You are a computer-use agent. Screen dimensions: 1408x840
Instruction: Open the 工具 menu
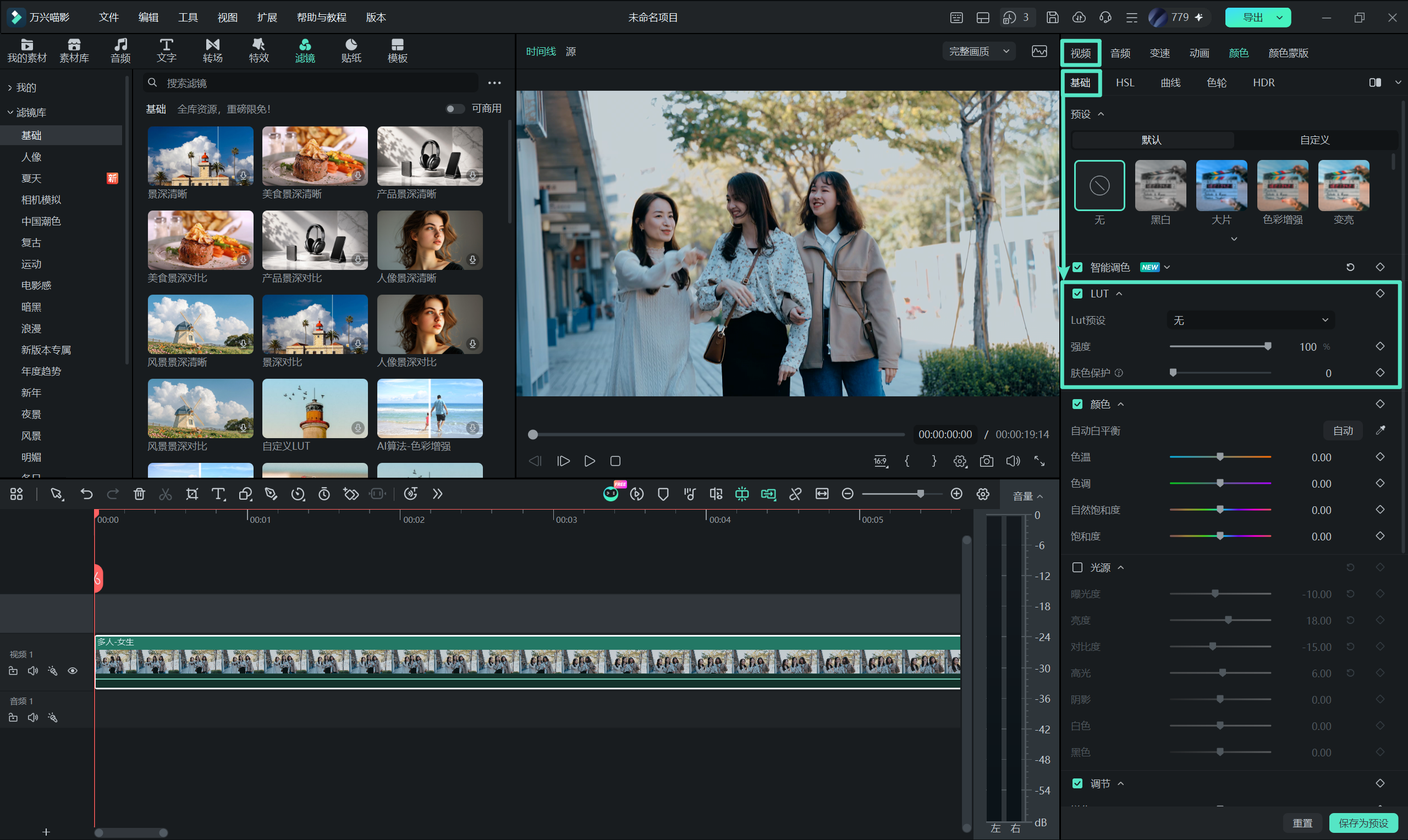coord(188,17)
